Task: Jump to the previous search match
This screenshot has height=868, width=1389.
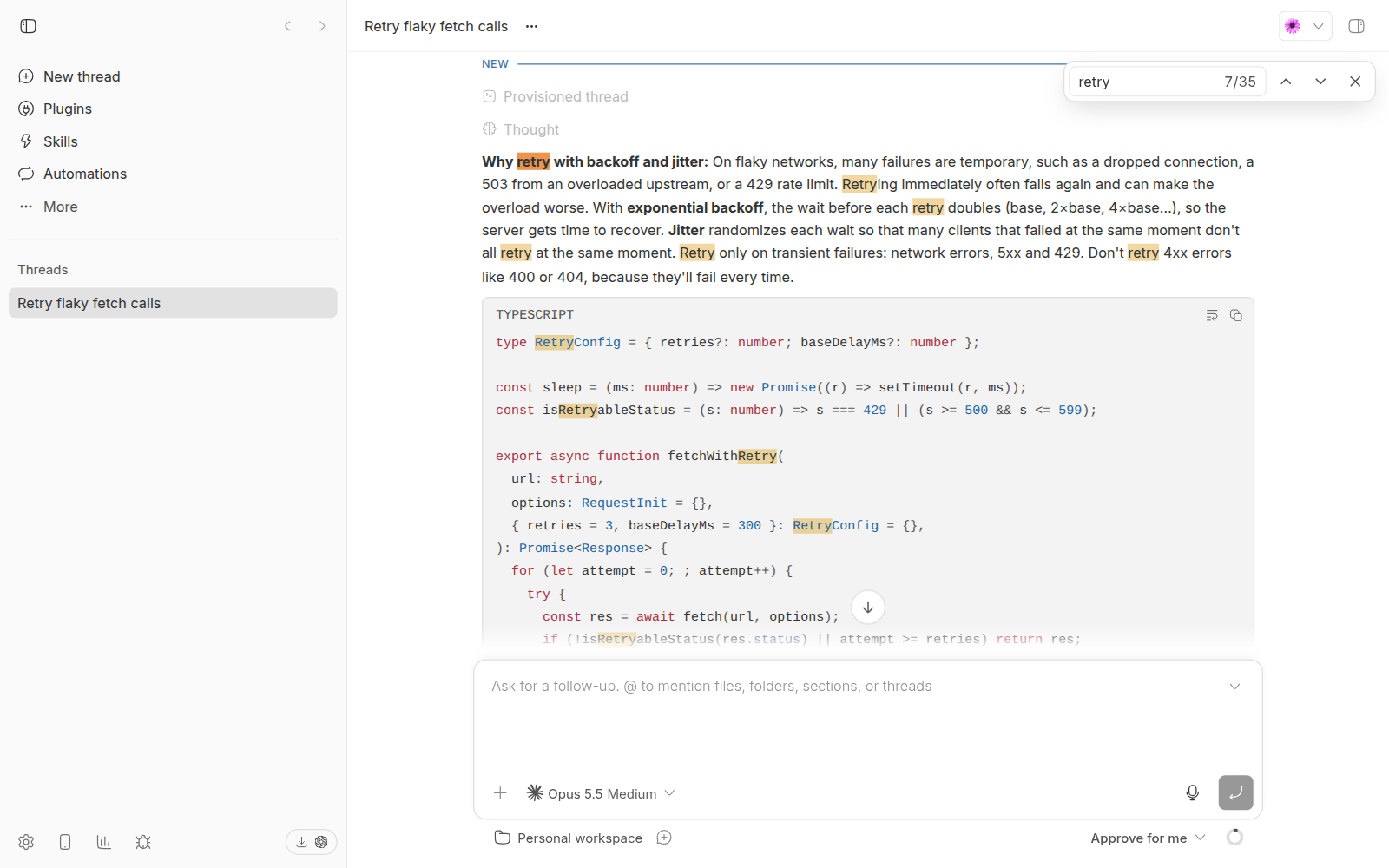Action: click(1286, 82)
